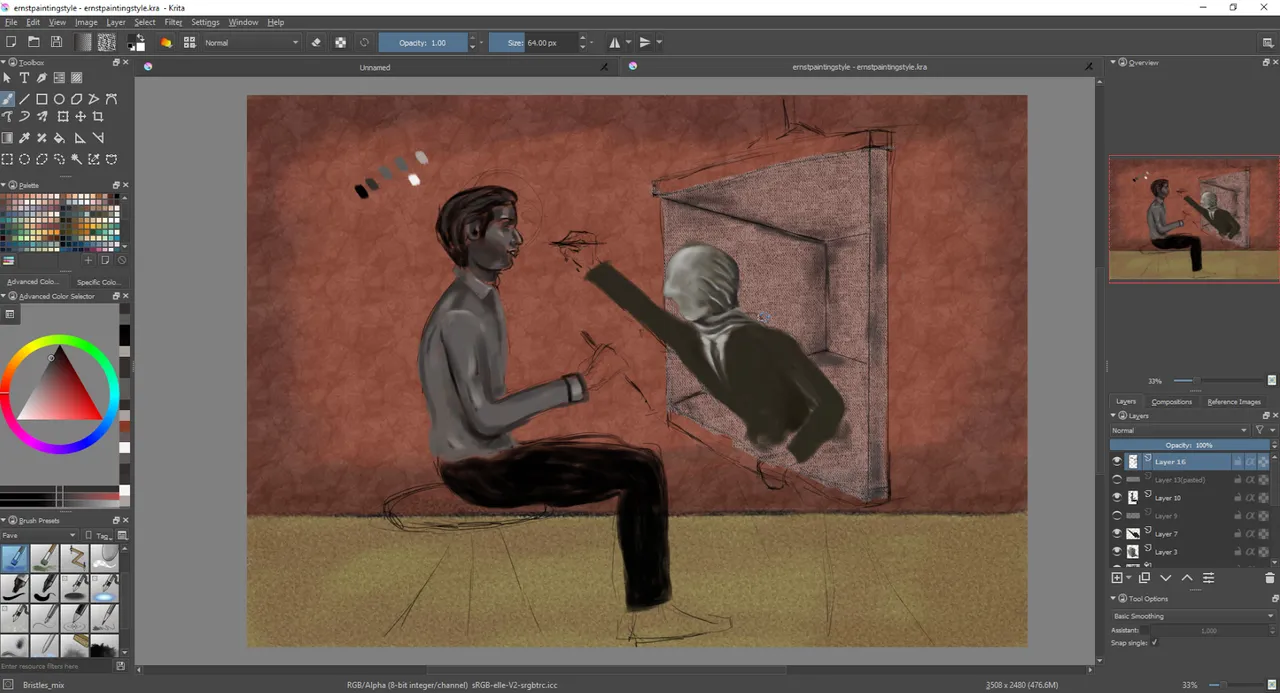This screenshot has height=693, width=1280.
Task: Show Layer 13(pasted) visibility eye
Action: 1117,479
